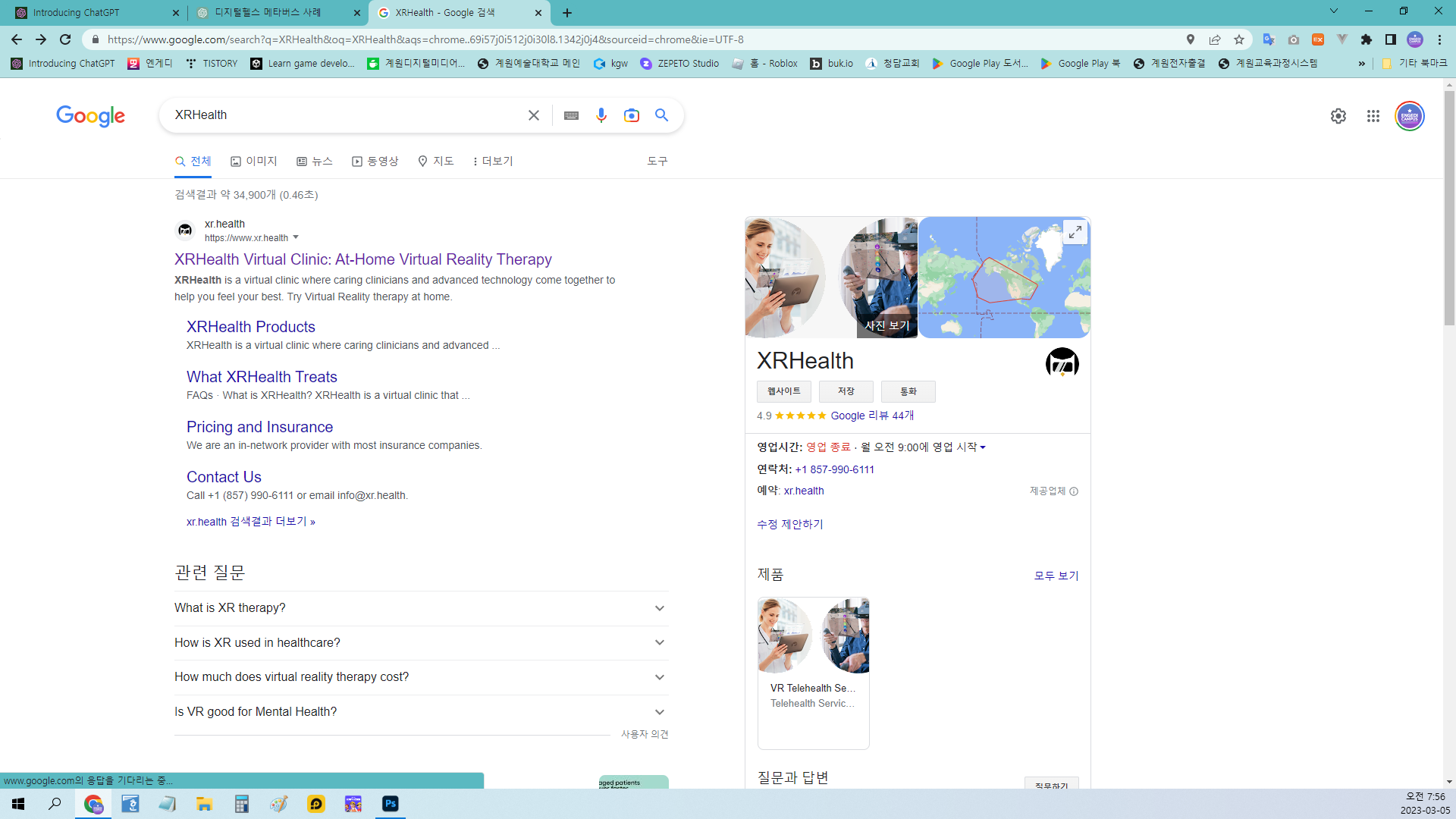
Task: Click phone number +1 857-990-6111
Action: 834,469
